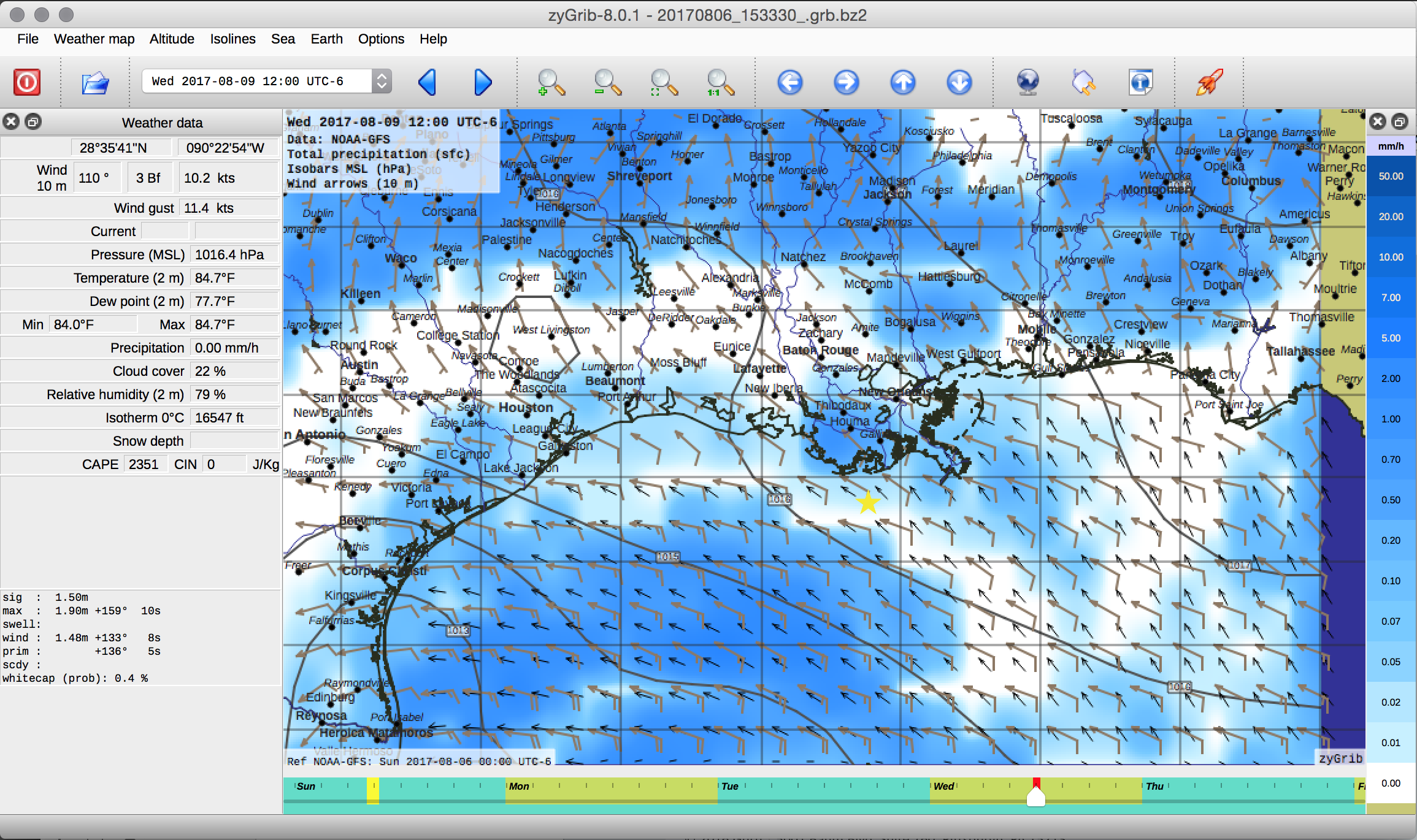This screenshot has width=1417, height=840.
Task: Click the red quit power icon
Action: 27,82
